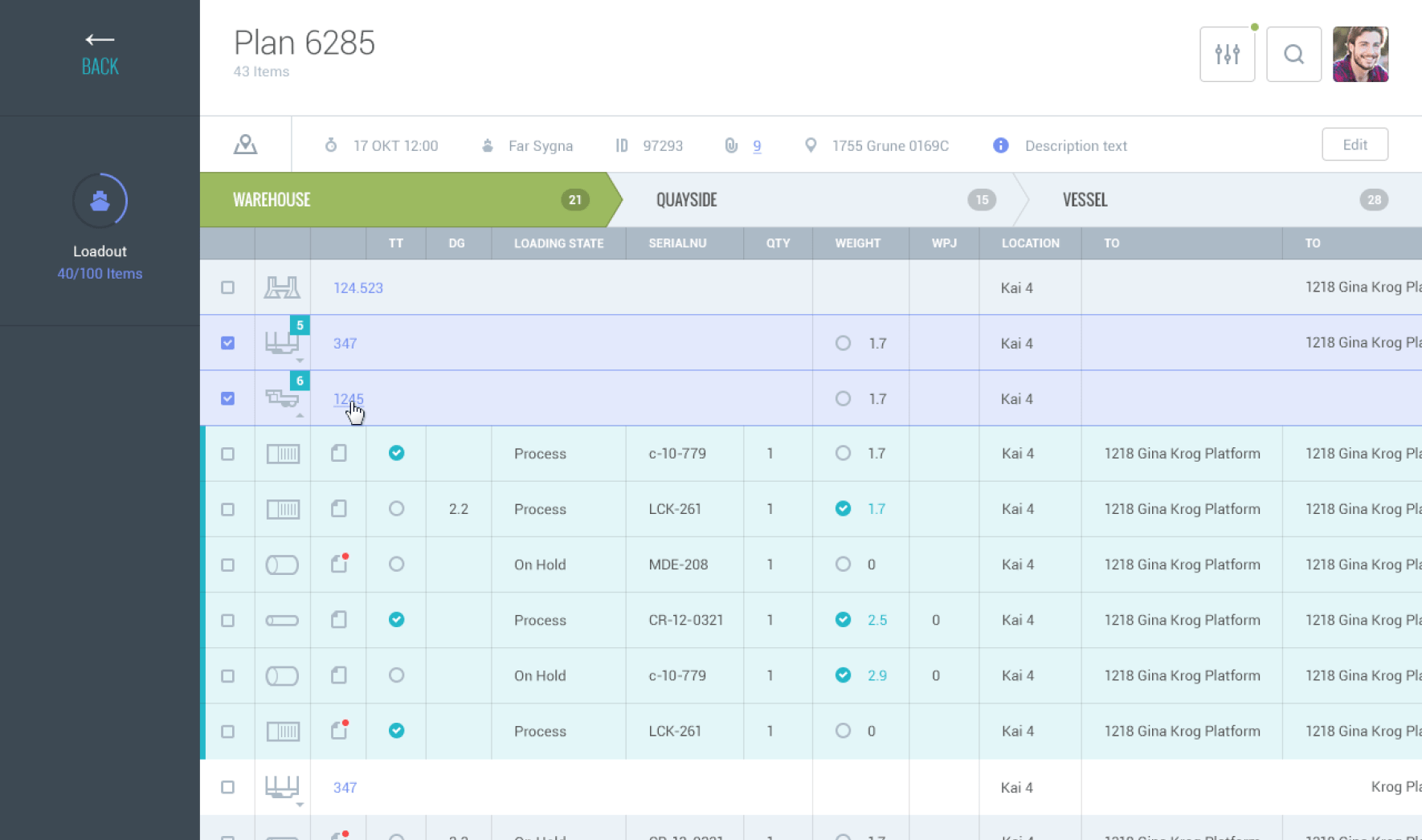The width and height of the screenshot is (1422, 840).
Task: Open the map location pin icon
Action: pos(245,145)
